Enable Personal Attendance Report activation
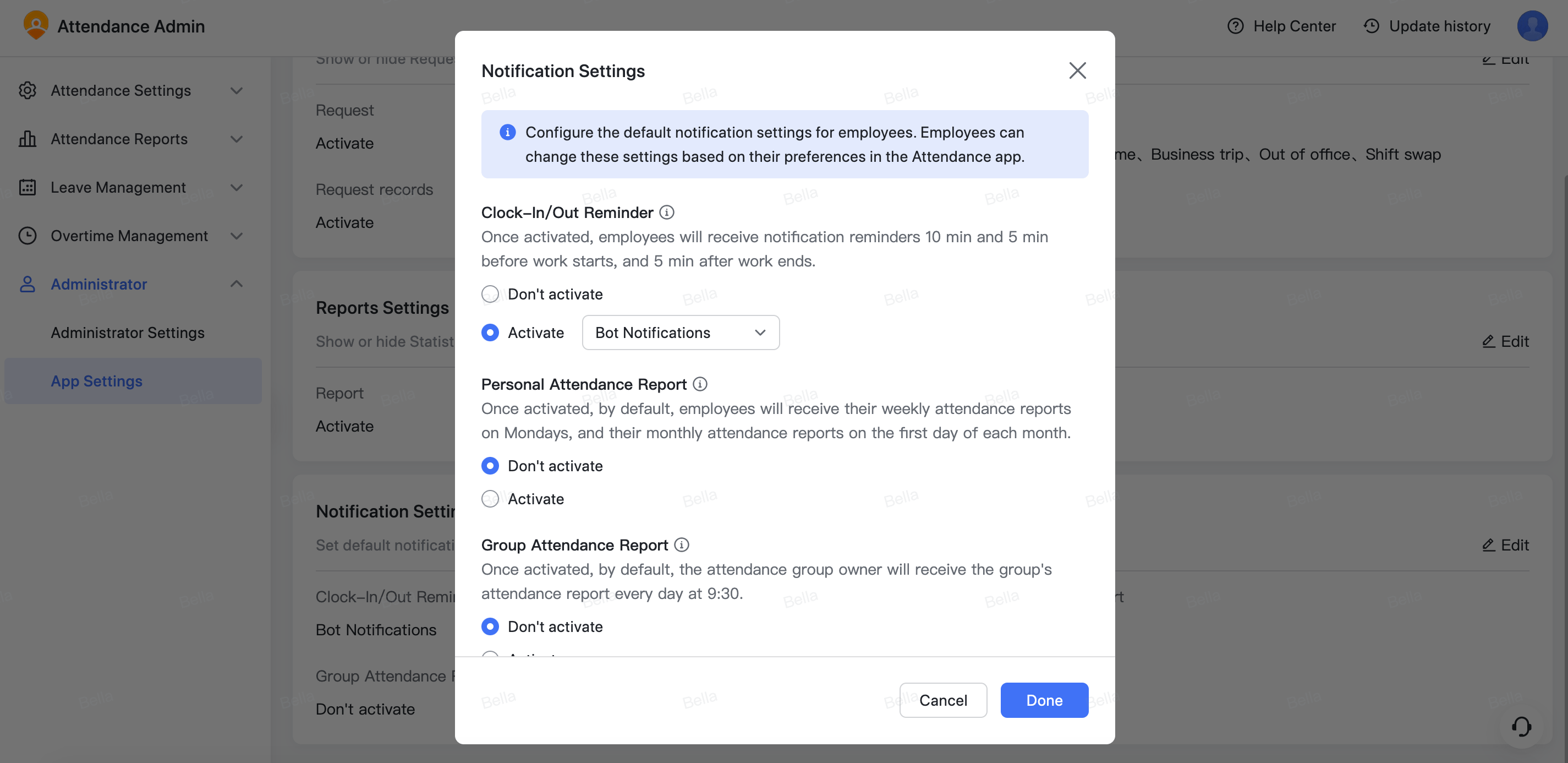 tap(490, 498)
